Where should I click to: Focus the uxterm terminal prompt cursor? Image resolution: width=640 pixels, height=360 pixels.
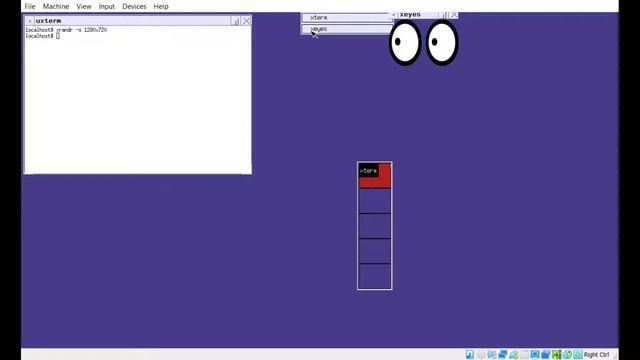click(58, 36)
